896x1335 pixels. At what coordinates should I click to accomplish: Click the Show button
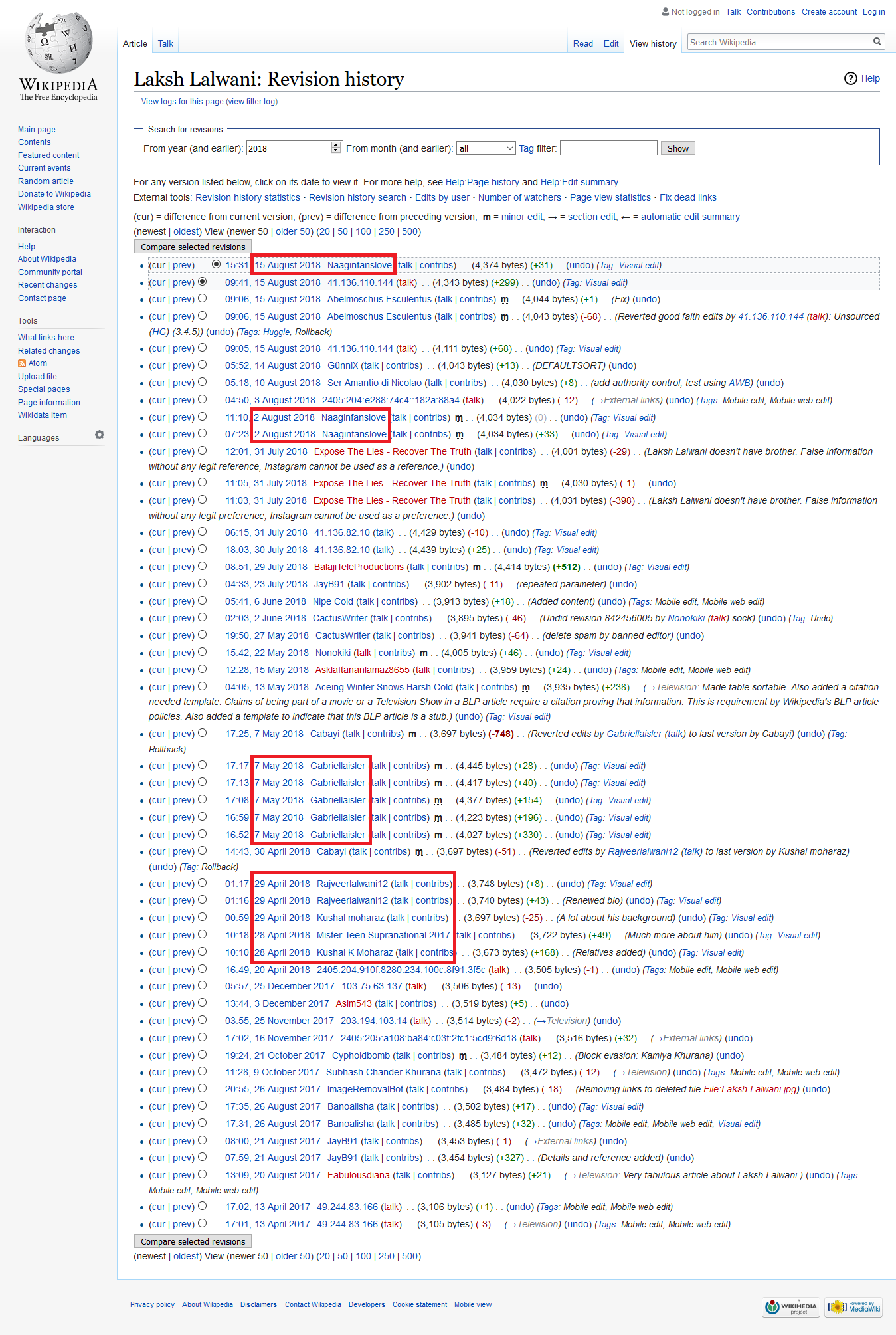677,148
